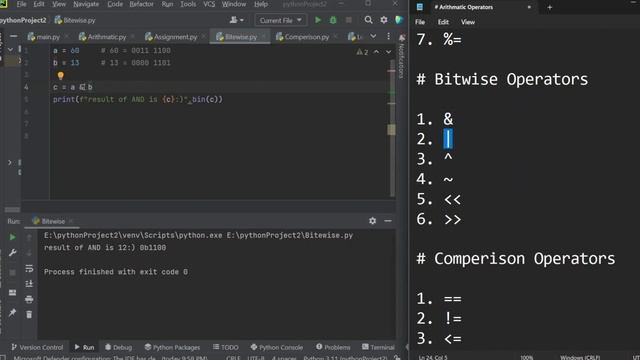
Task: Pin the Run tab with pin icon
Action: pos(12,313)
